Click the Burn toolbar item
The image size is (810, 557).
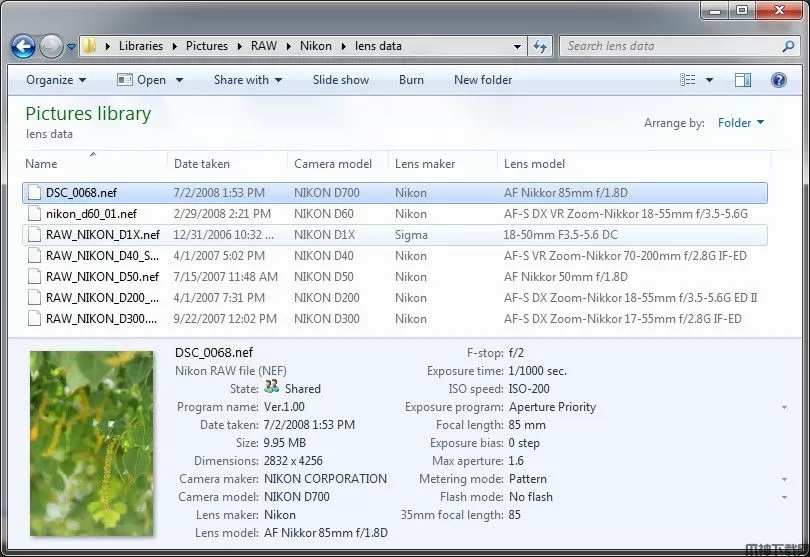pyautogui.click(x=411, y=80)
